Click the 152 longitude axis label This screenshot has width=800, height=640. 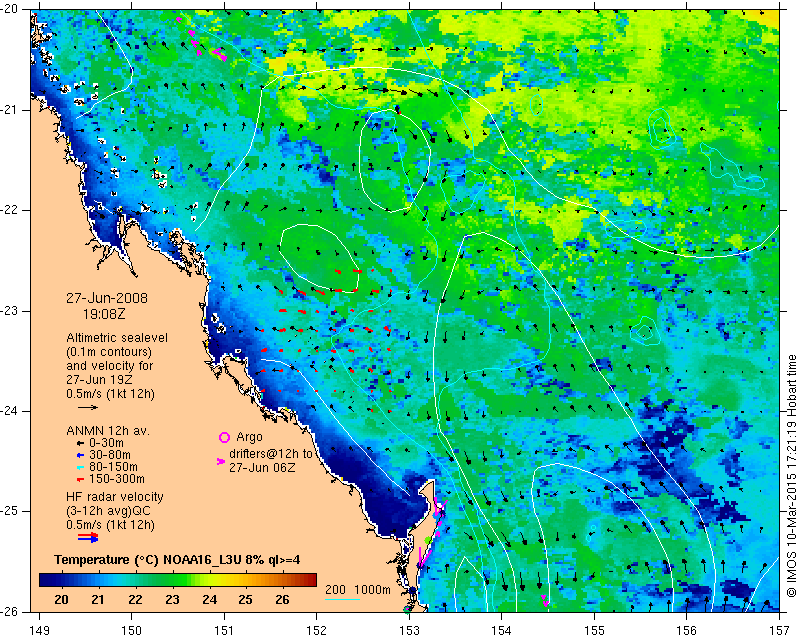[x=316, y=631]
